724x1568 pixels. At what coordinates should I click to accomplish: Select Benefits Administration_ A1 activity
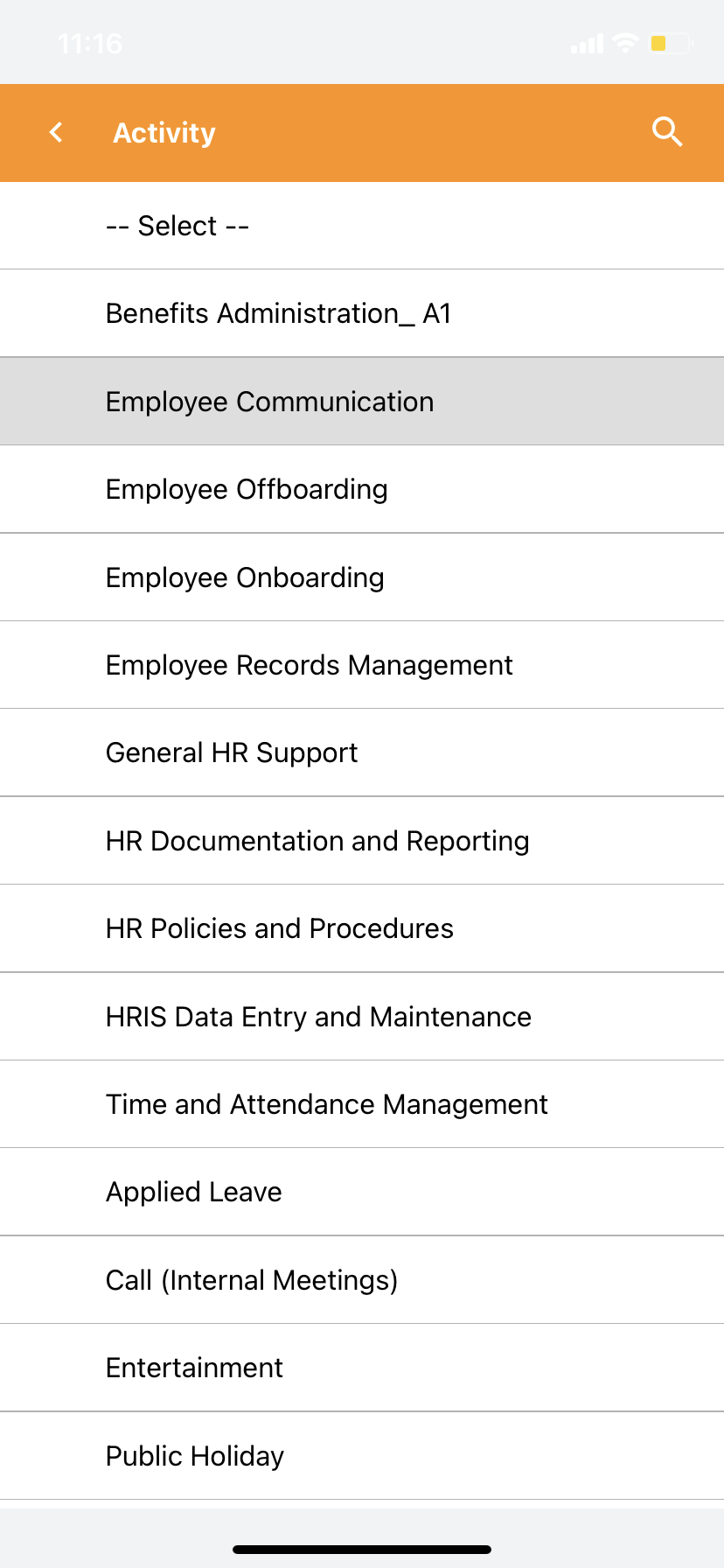tap(362, 313)
